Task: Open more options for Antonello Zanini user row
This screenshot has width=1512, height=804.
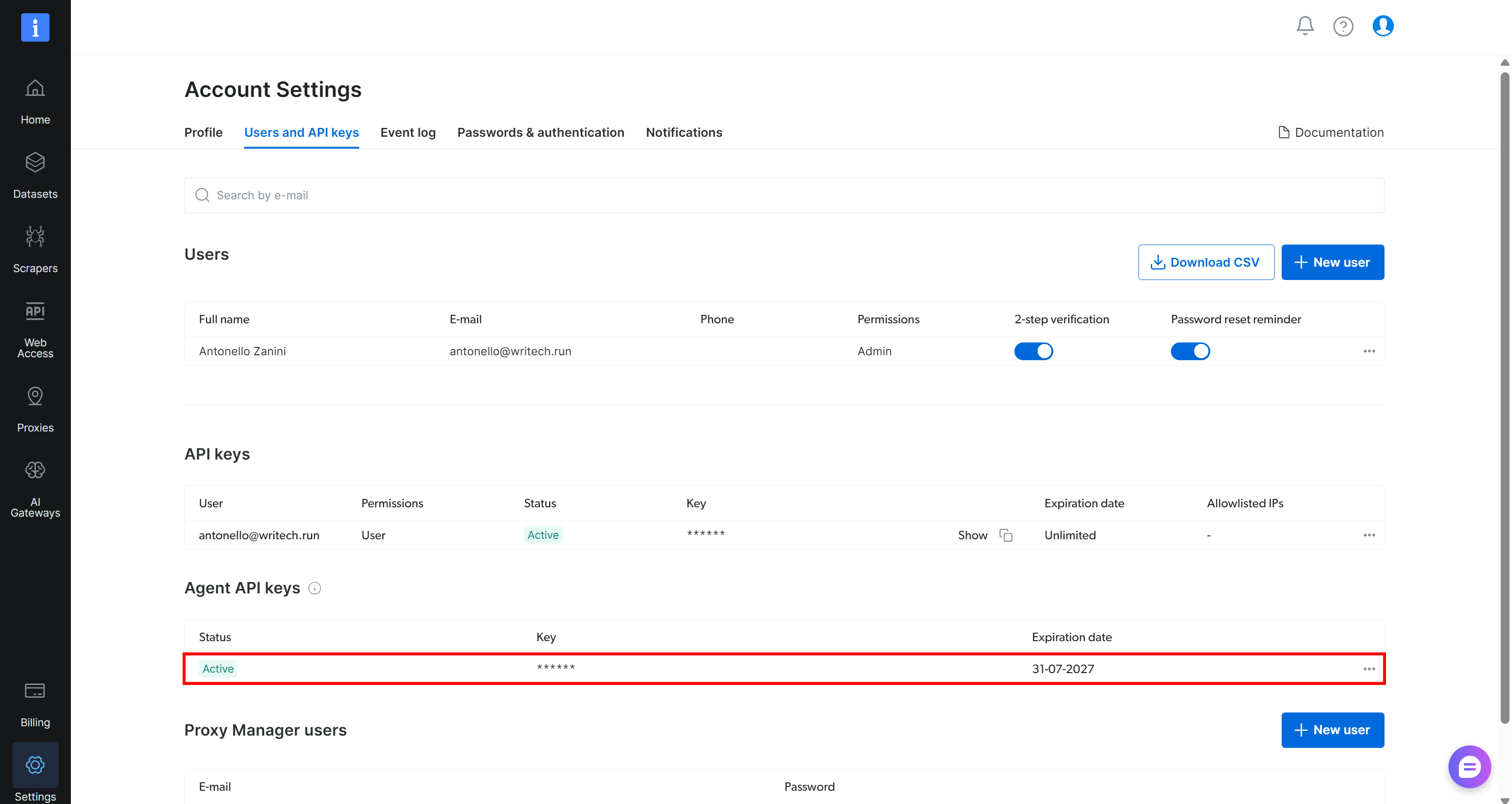Action: [x=1369, y=351]
